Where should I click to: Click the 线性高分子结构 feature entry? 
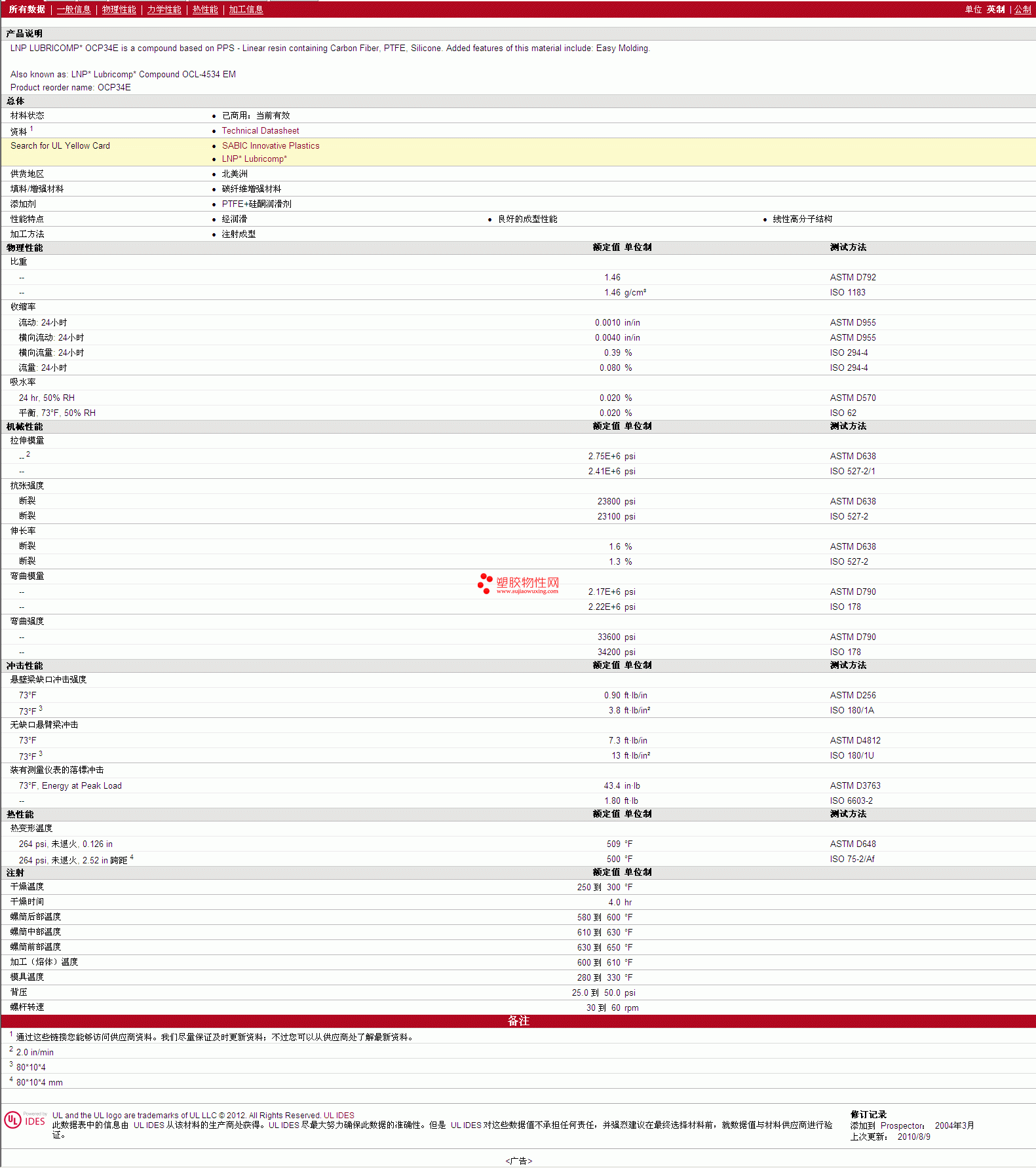802,219
